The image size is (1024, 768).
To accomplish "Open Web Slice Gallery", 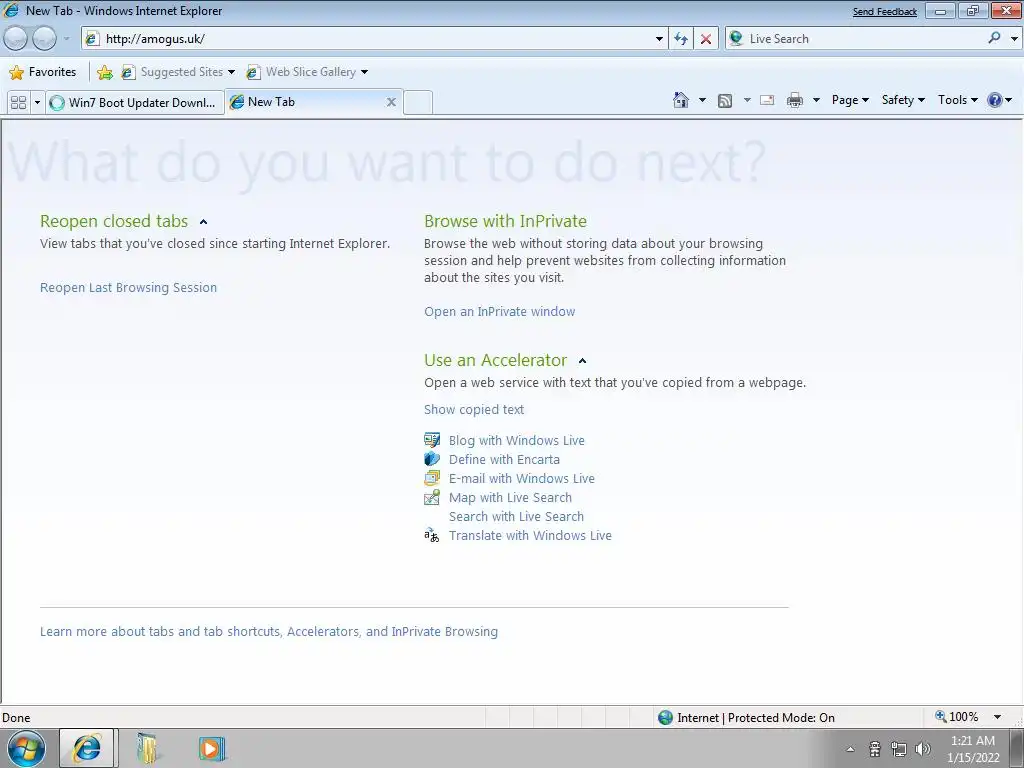I will coord(306,72).
